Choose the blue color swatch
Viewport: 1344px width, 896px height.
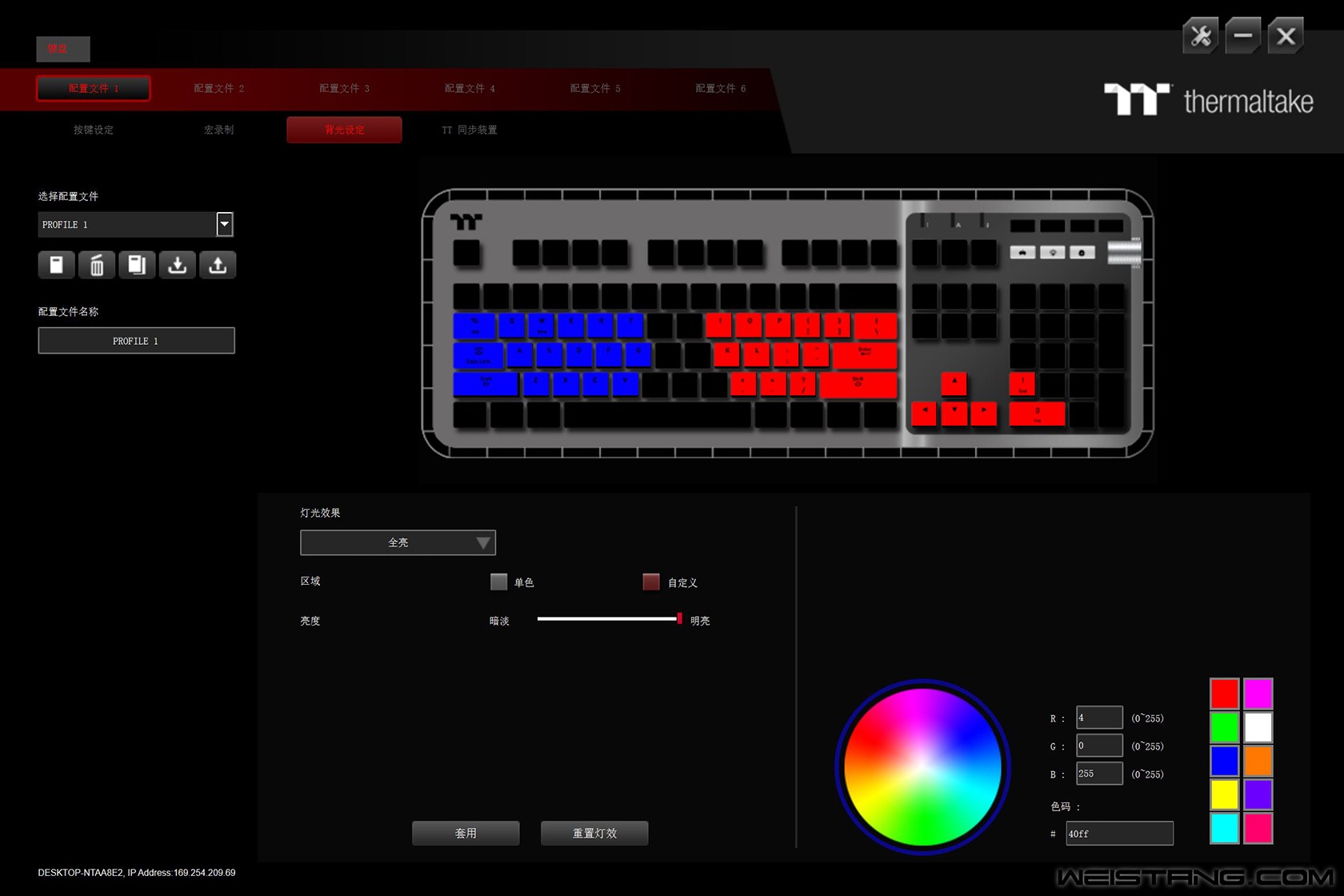click(x=1224, y=761)
